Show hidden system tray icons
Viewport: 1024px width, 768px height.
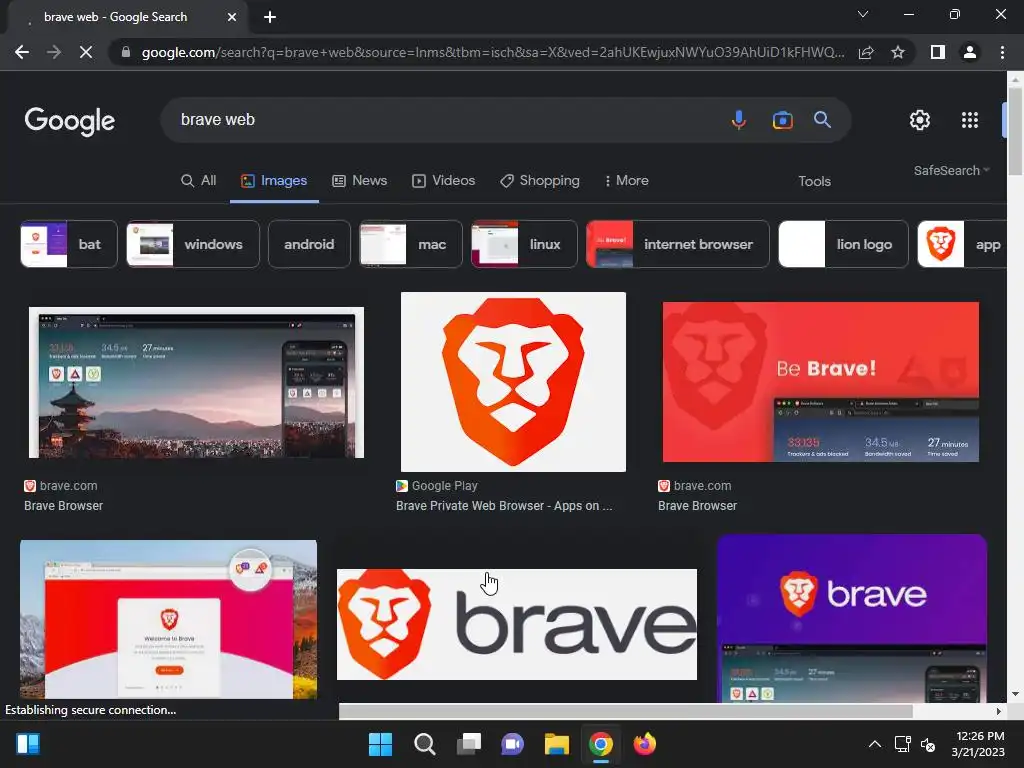pos(874,744)
